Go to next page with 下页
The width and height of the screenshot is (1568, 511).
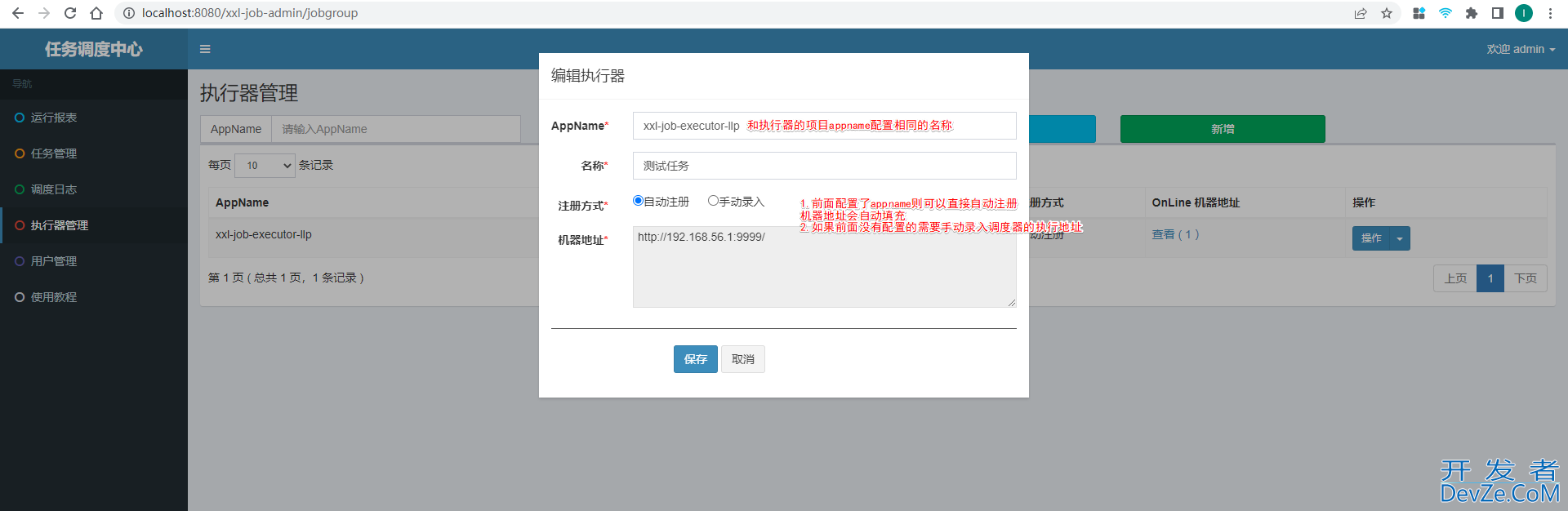(1526, 278)
